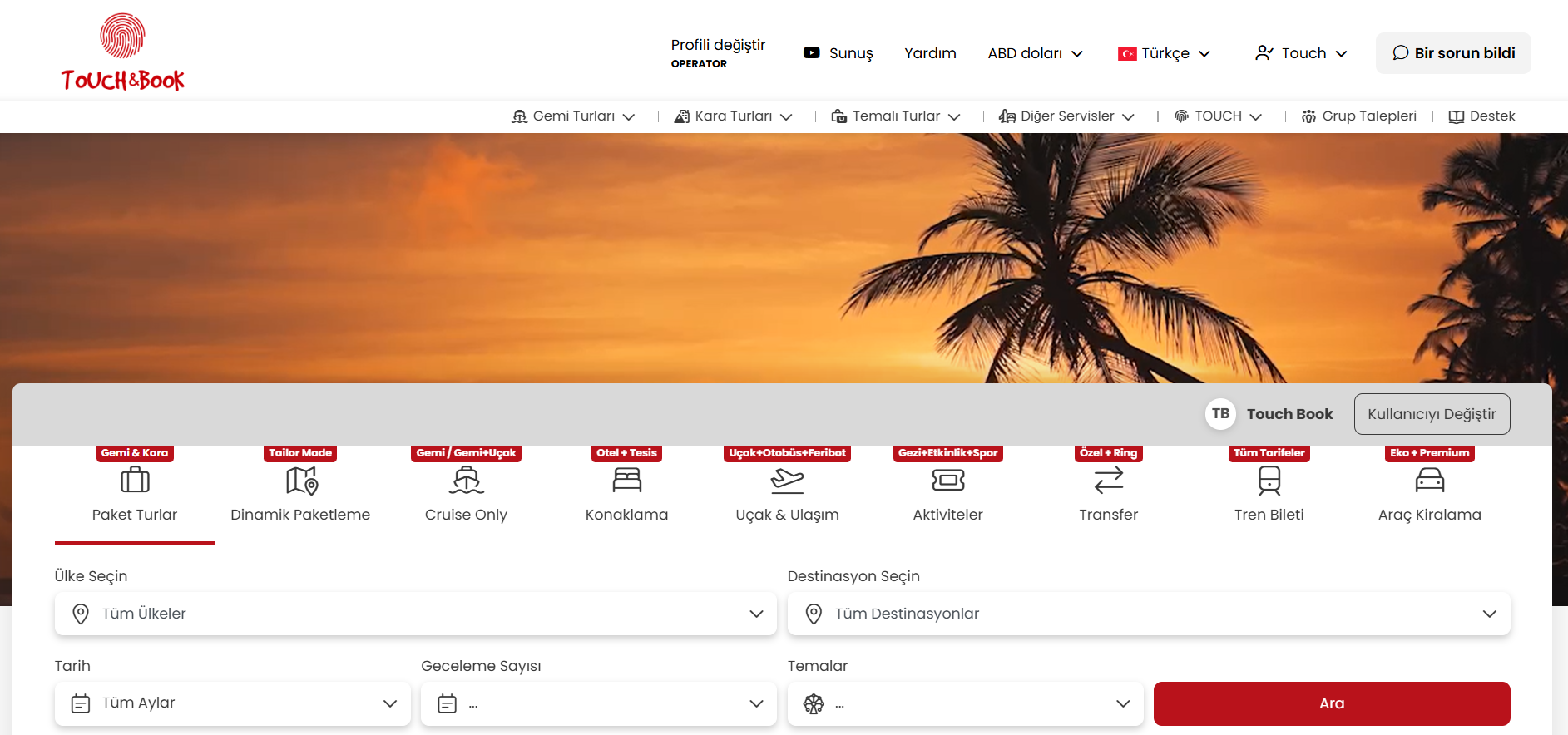Select the Dinamik Paketleme map icon

tap(301, 480)
